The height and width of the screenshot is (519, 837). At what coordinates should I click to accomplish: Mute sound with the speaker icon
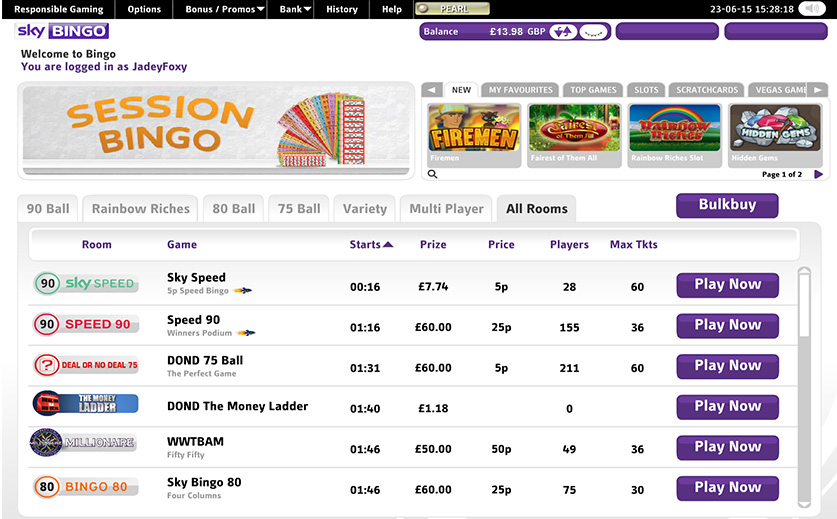[812, 9]
